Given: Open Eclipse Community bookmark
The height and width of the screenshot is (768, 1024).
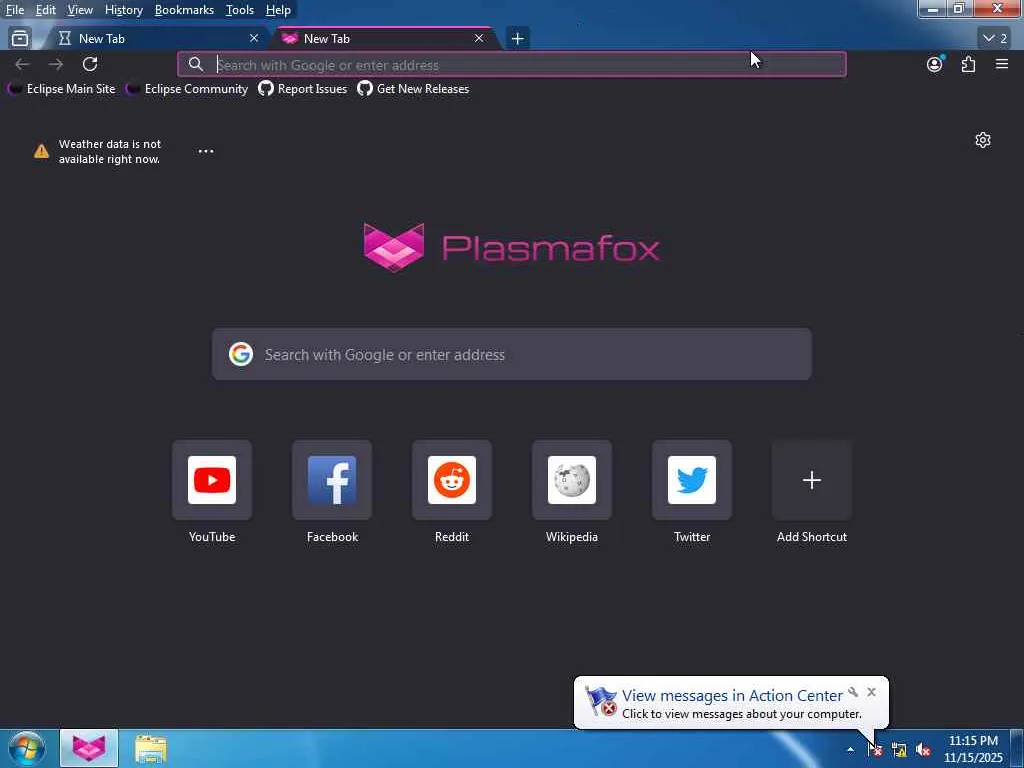Looking at the screenshot, I should pos(187,89).
